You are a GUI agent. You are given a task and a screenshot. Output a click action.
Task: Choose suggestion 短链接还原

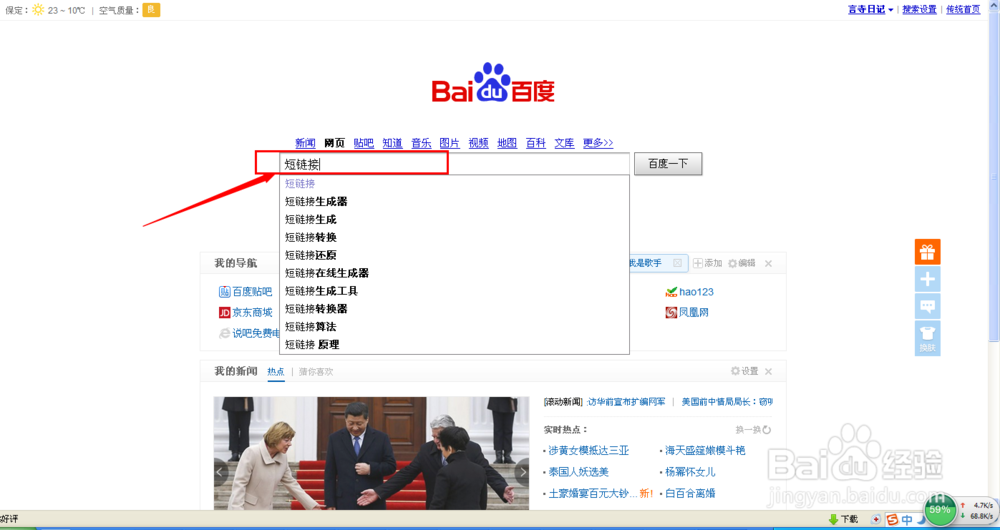pyautogui.click(x=454, y=255)
